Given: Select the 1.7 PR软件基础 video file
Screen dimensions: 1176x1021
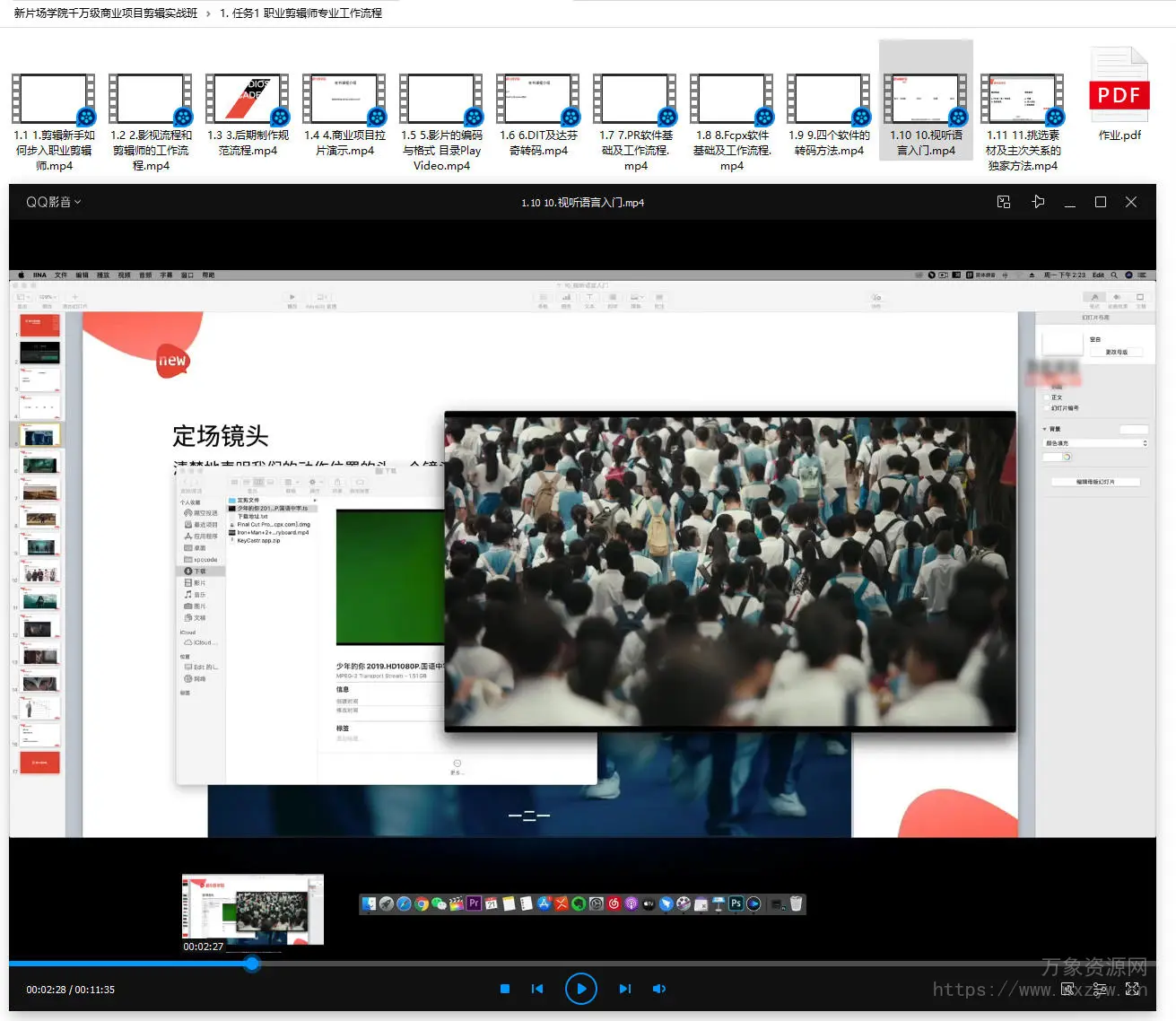Looking at the screenshot, I should point(635,100).
